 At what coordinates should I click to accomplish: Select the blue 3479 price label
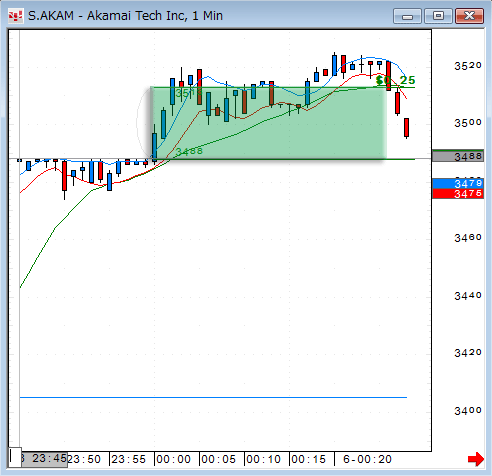[458, 183]
